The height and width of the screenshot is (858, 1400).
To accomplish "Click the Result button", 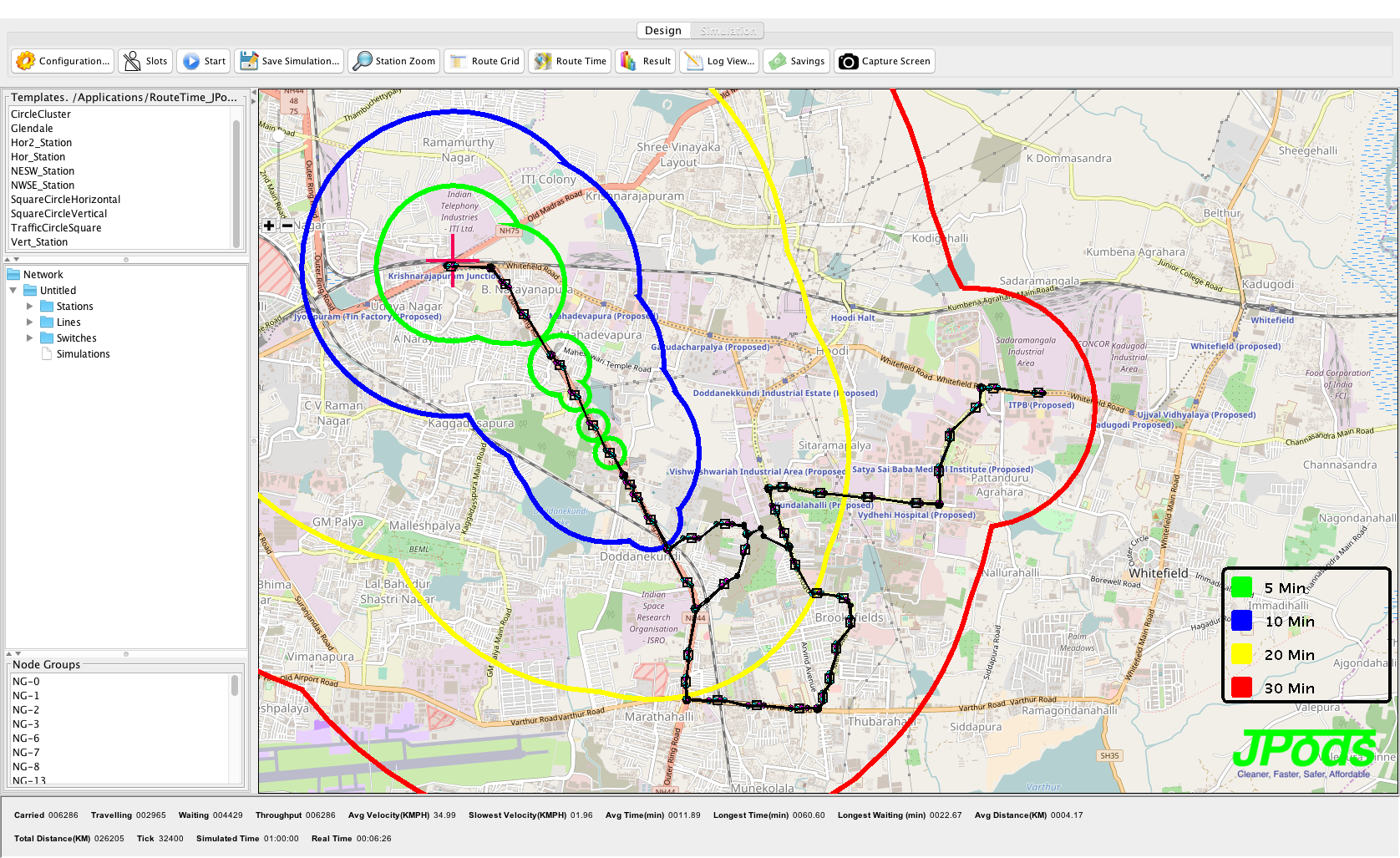I will pos(647,61).
